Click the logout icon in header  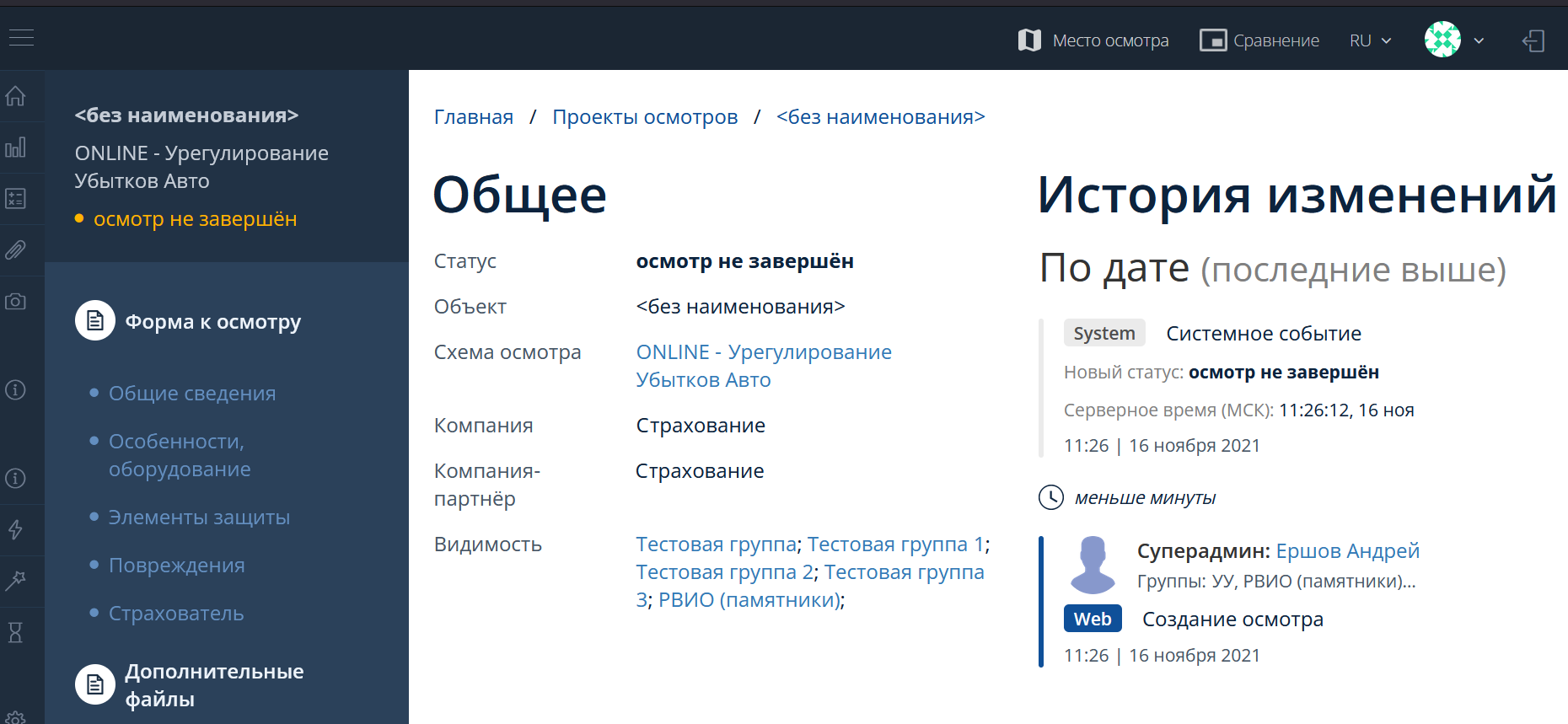1533,40
